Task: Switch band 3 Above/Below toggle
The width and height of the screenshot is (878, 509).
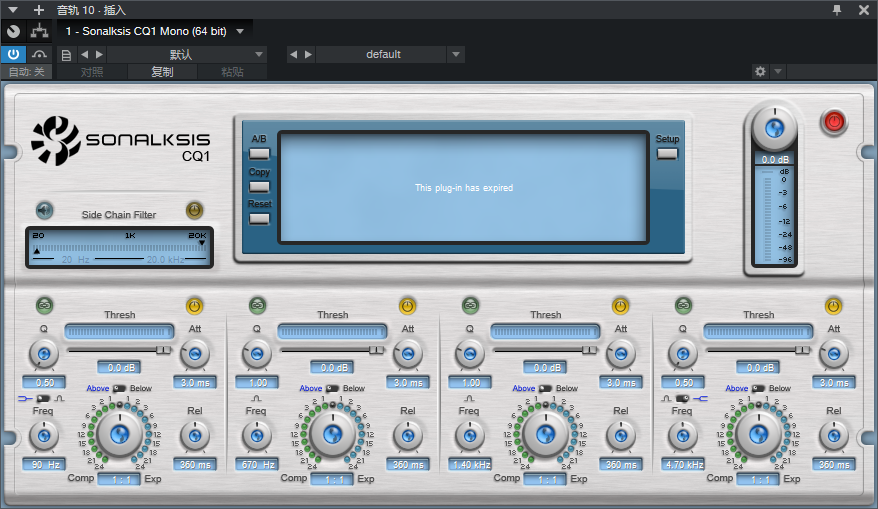Action: (545, 388)
